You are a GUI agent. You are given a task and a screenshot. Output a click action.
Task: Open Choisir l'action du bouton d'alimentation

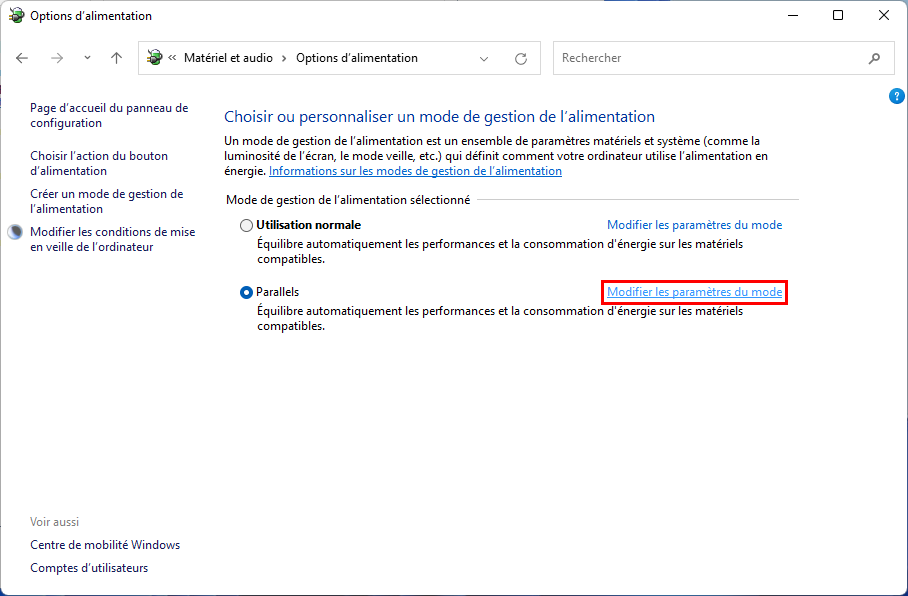tap(99, 163)
